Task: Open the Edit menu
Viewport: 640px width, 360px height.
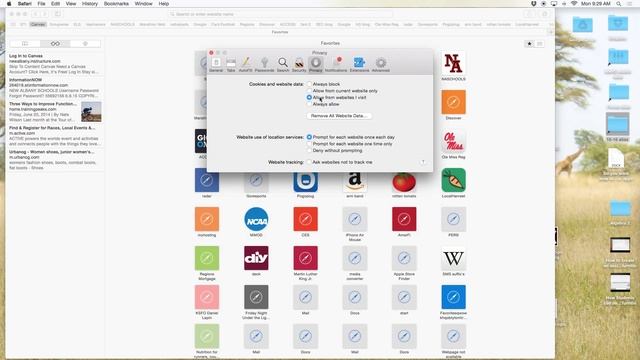Action: 56,4
